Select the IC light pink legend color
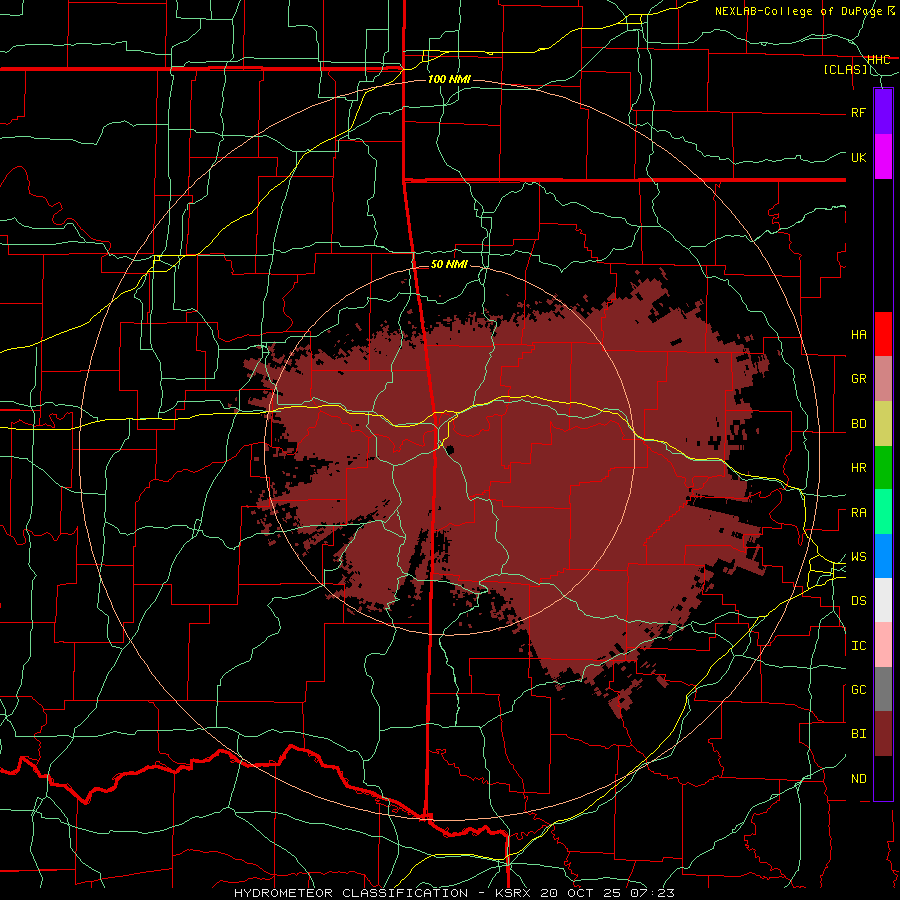900x900 pixels. pos(883,645)
